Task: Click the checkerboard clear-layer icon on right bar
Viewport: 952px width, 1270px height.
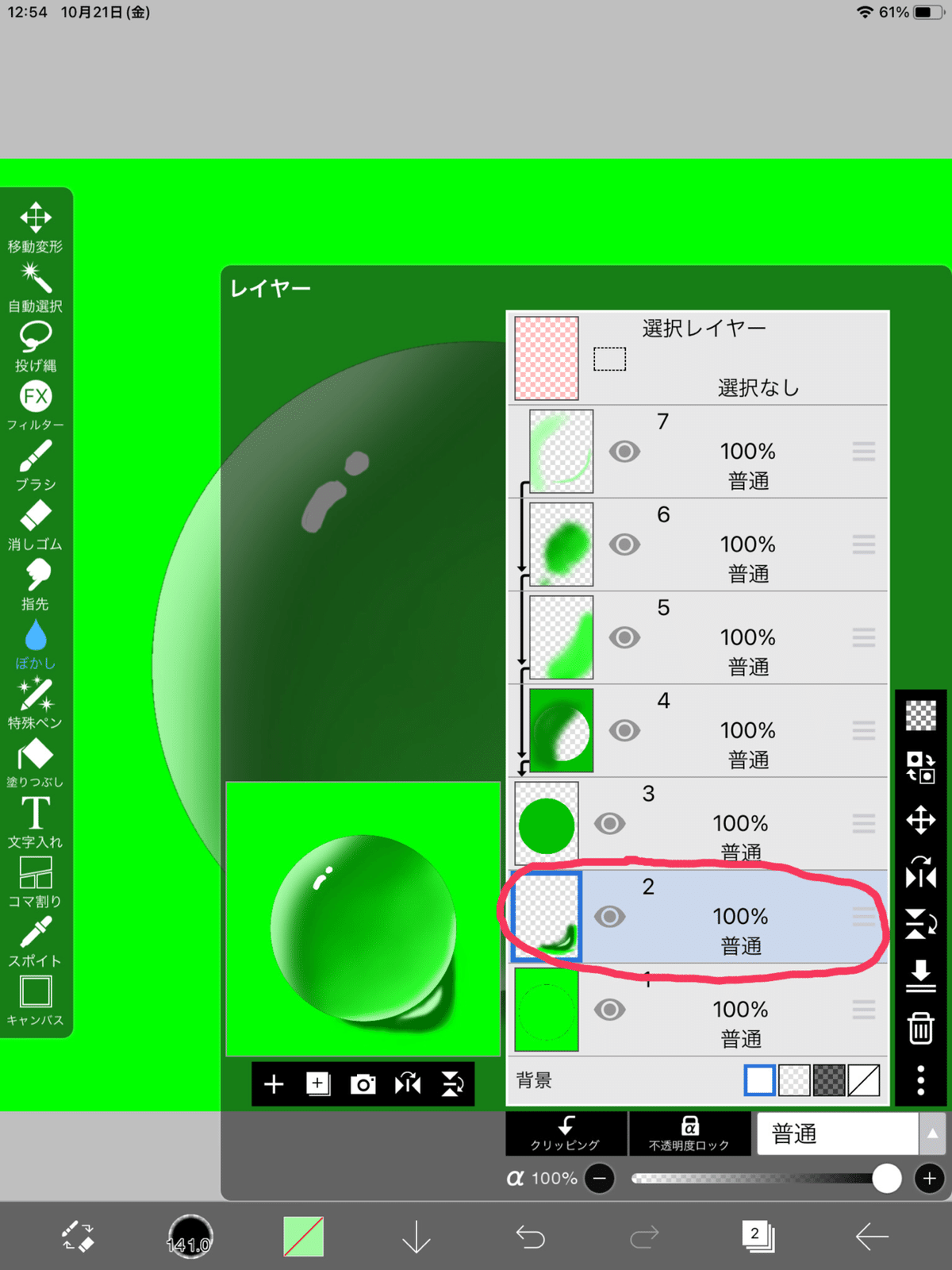Action: (921, 716)
